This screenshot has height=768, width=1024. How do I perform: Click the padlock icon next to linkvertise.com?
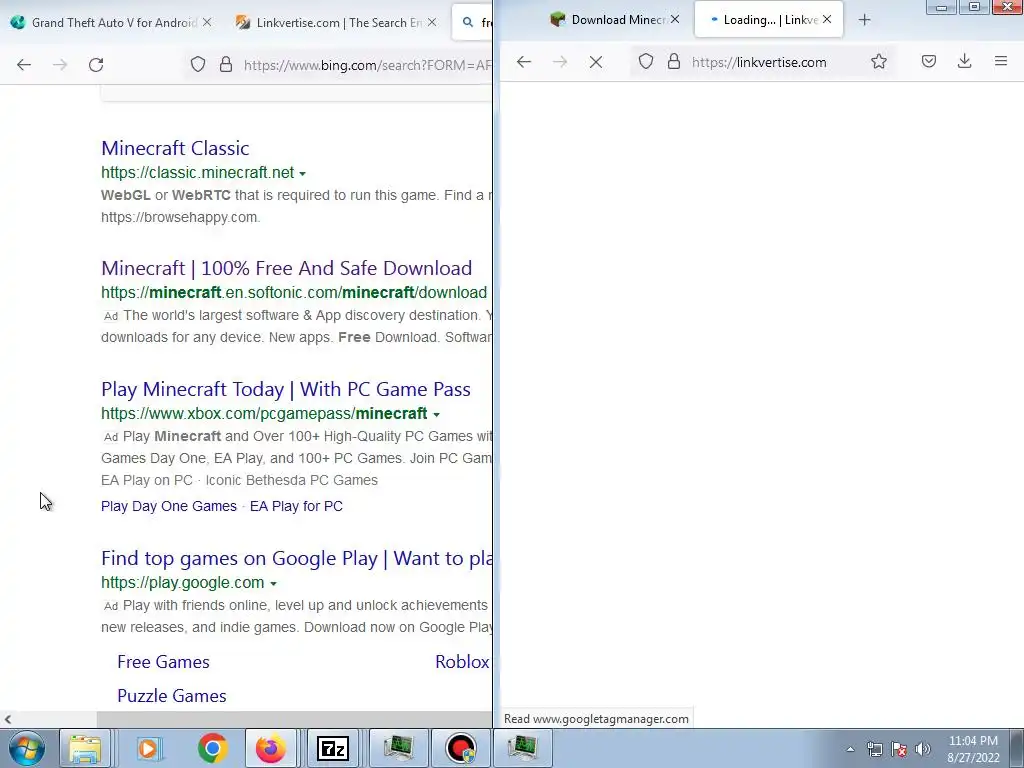(x=674, y=62)
